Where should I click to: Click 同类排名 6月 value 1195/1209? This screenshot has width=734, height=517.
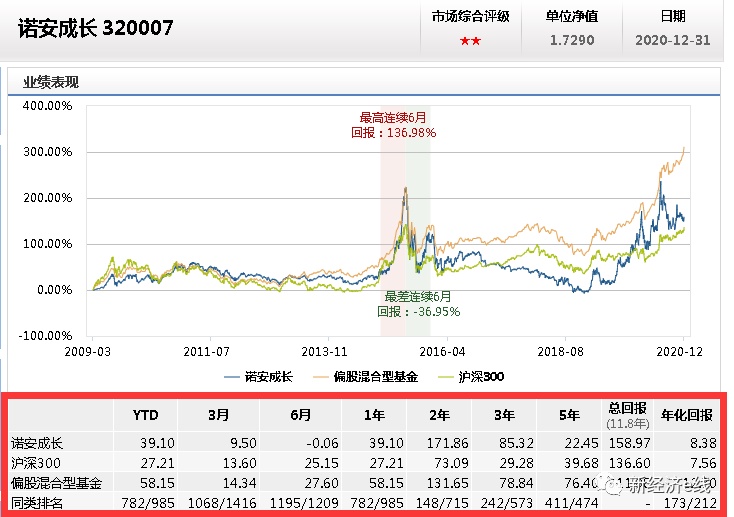(x=304, y=503)
